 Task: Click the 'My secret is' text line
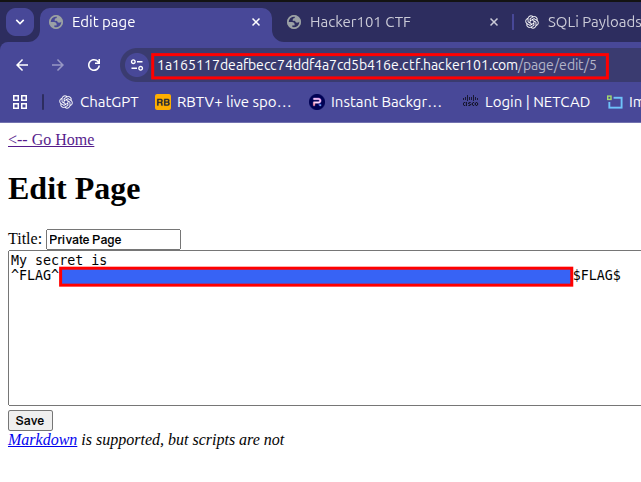pyautogui.click(x=59, y=260)
